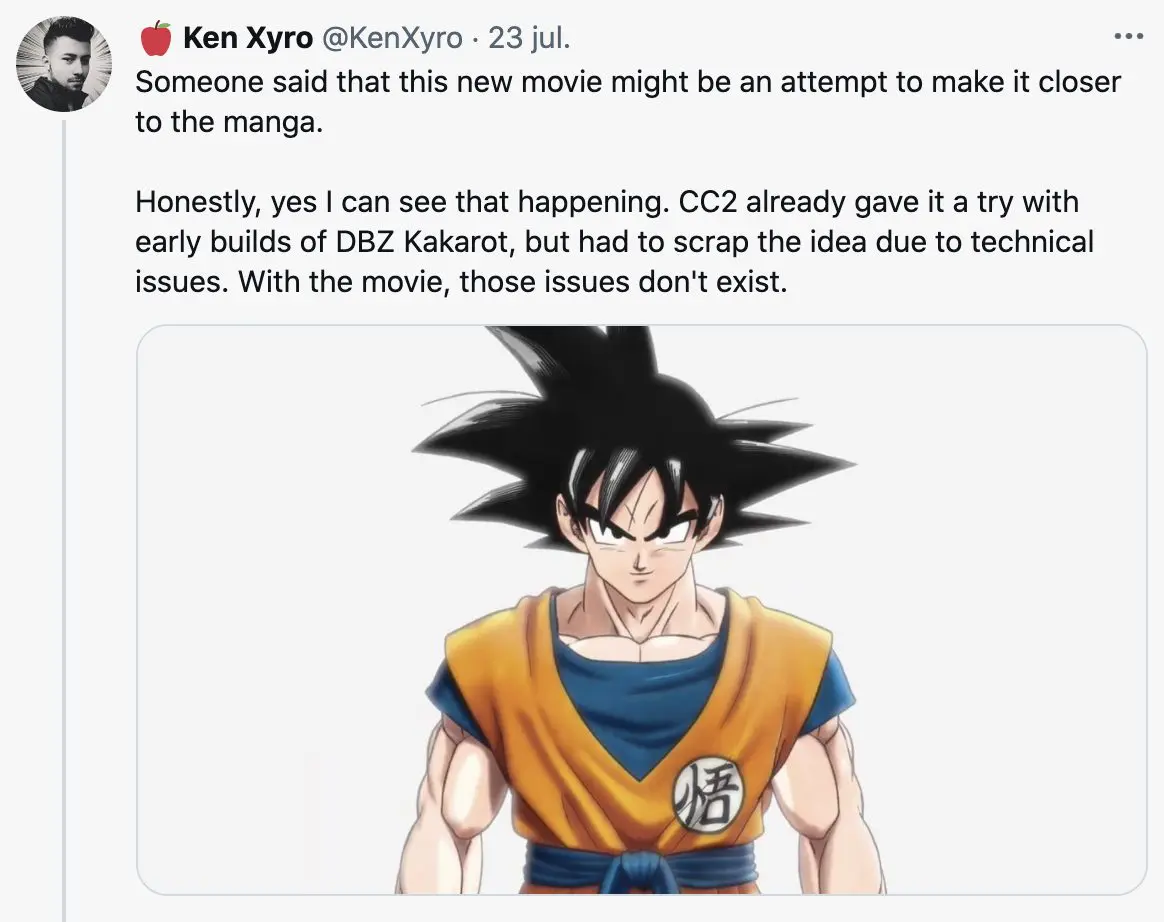Open the tweet's three-dot more options

[1127, 38]
